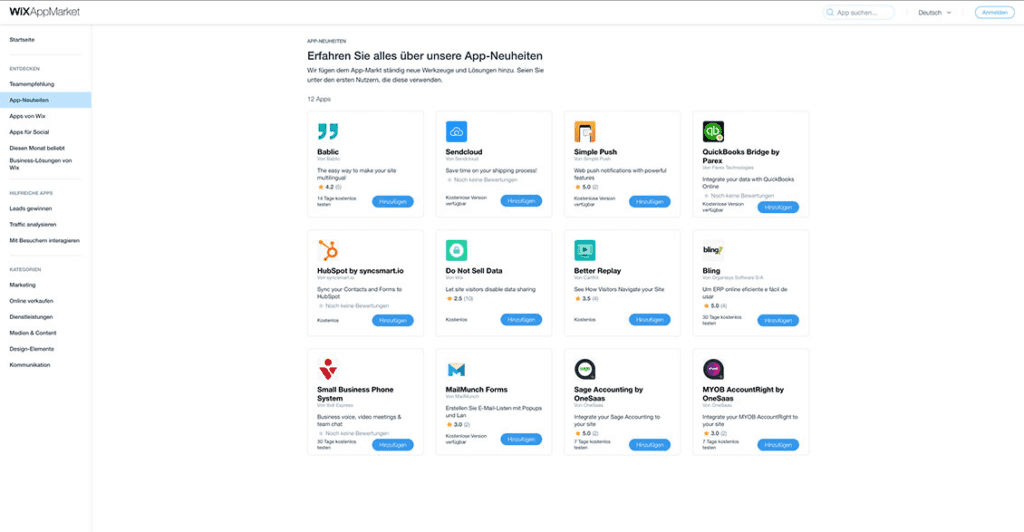1024x532 pixels.
Task: Open Traffic analysieren in sidebar
Action: 33,225
